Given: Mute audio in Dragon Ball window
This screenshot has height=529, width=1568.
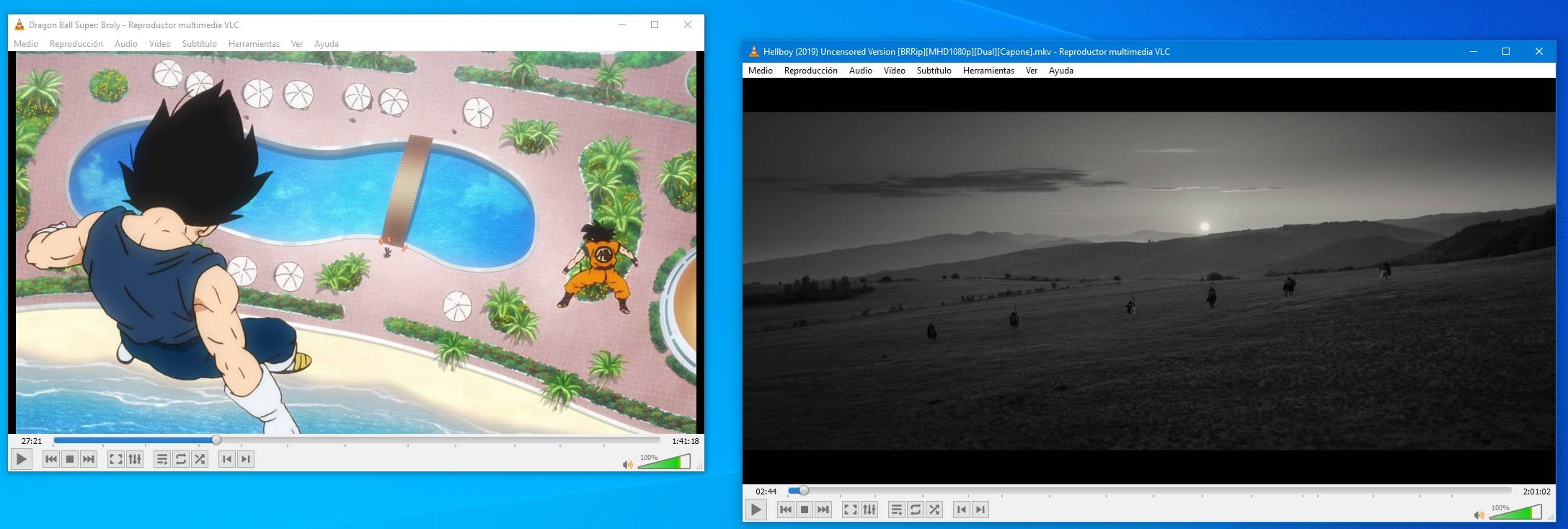Looking at the screenshot, I should pos(627,465).
